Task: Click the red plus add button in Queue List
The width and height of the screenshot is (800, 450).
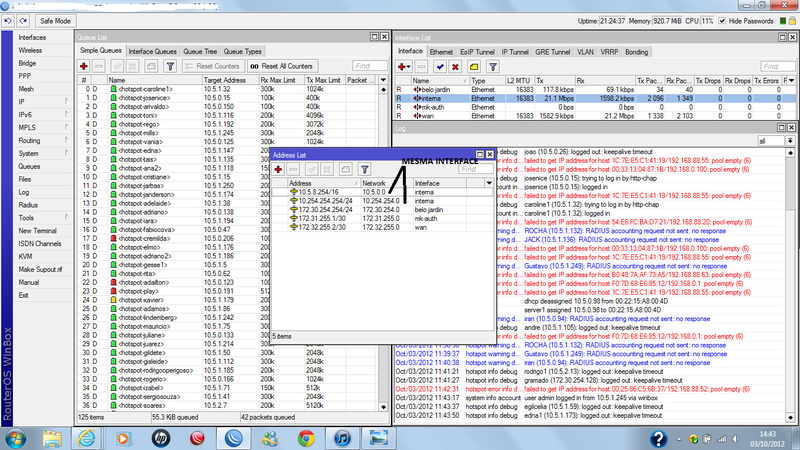Action: (x=85, y=65)
